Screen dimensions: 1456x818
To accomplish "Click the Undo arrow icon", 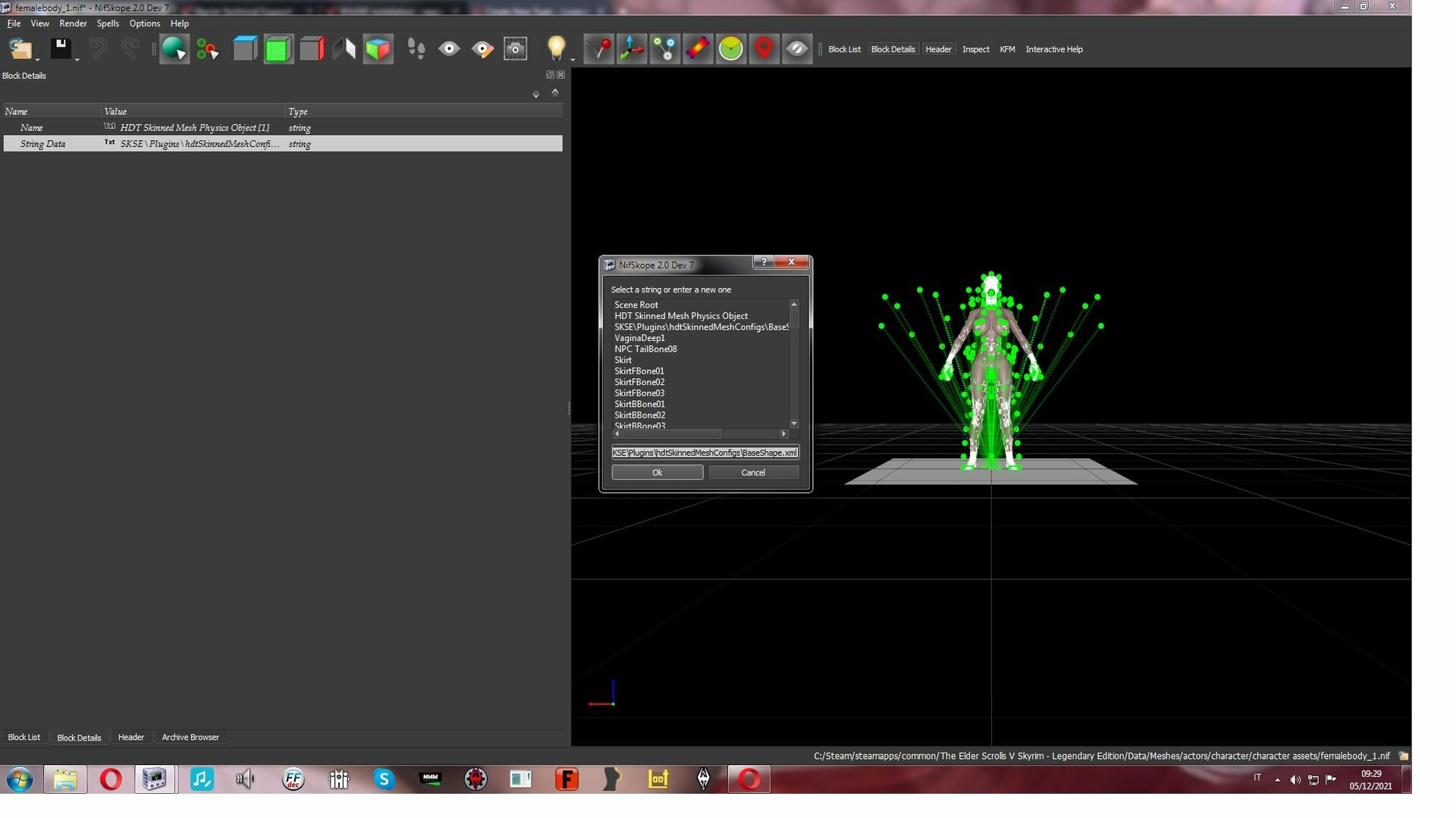I will coord(98,49).
